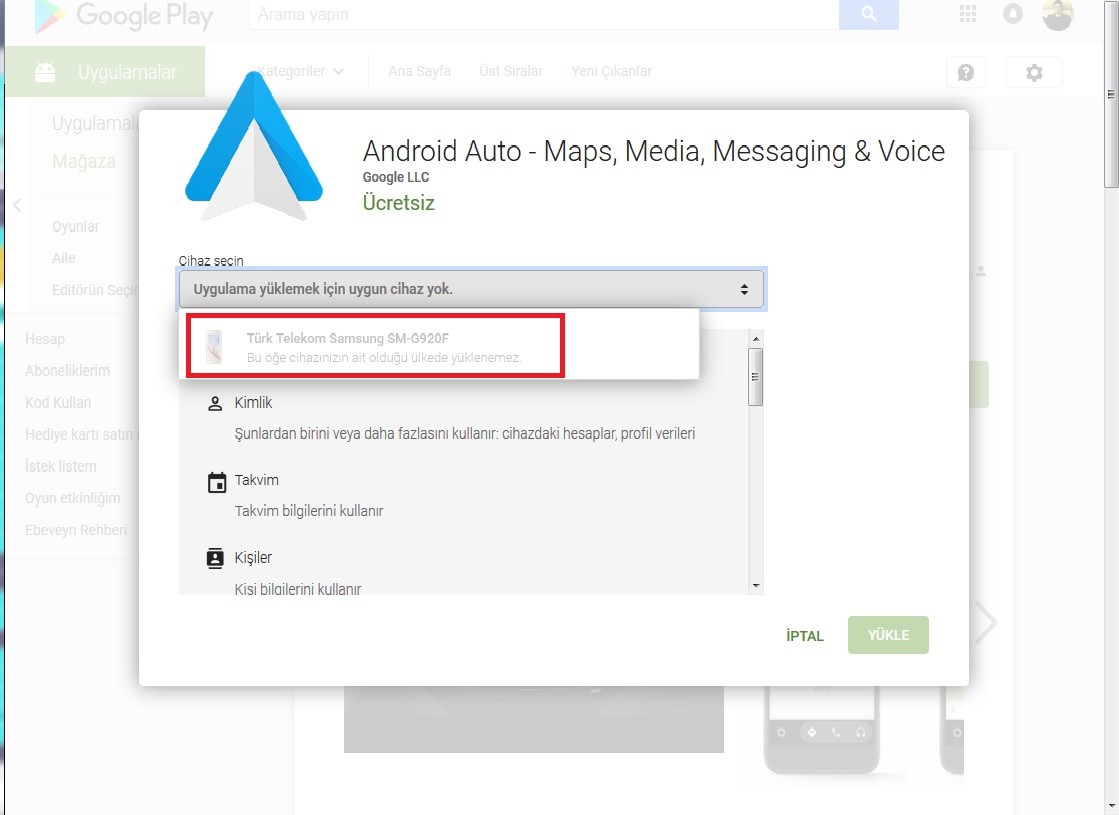
Task: Click the search magnifier button
Action: 869,14
